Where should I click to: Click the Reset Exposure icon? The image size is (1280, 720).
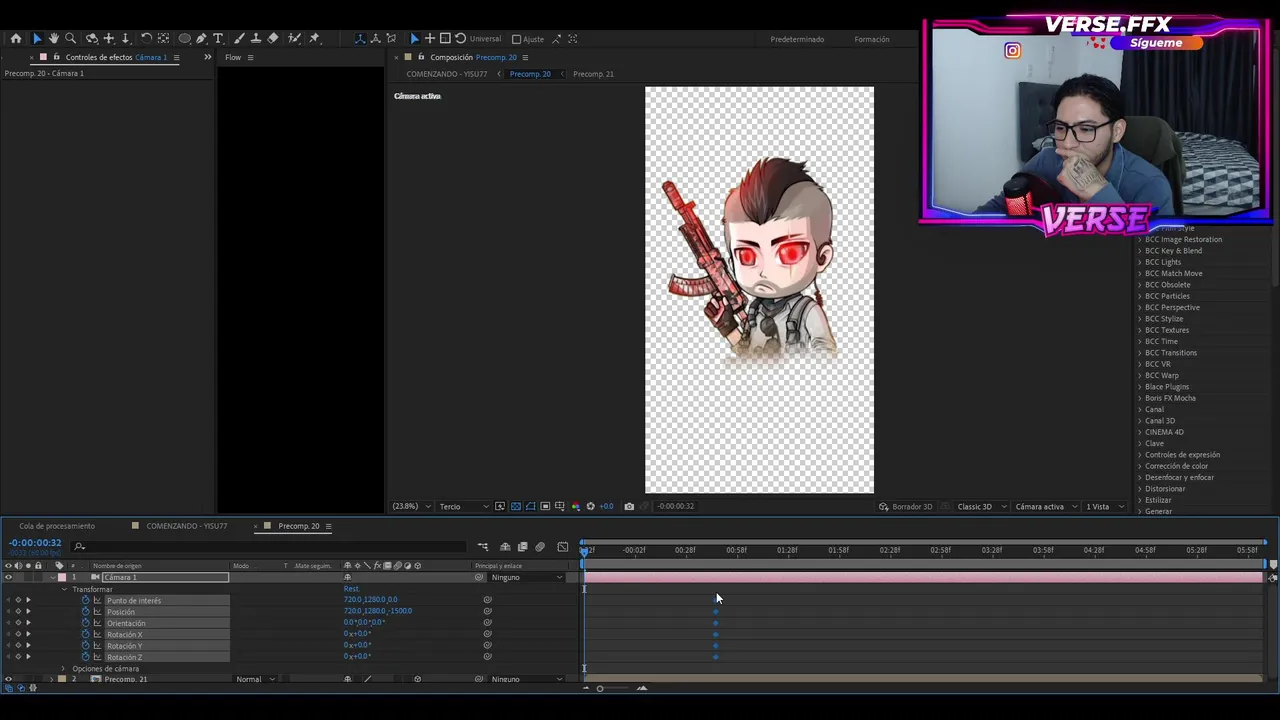(x=590, y=507)
